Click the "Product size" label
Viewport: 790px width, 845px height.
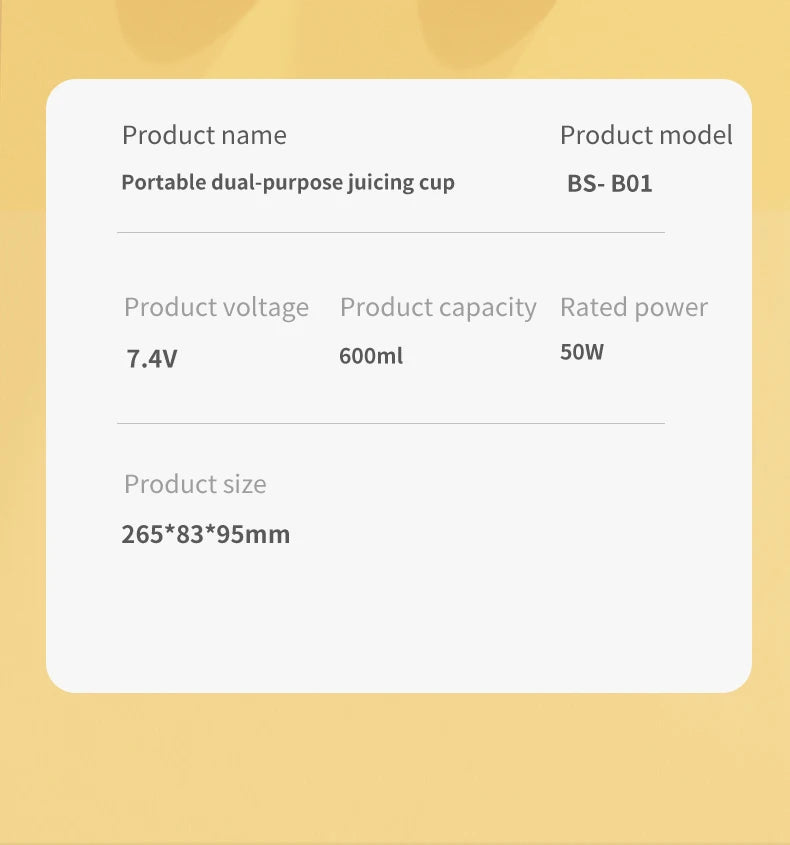click(195, 484)
